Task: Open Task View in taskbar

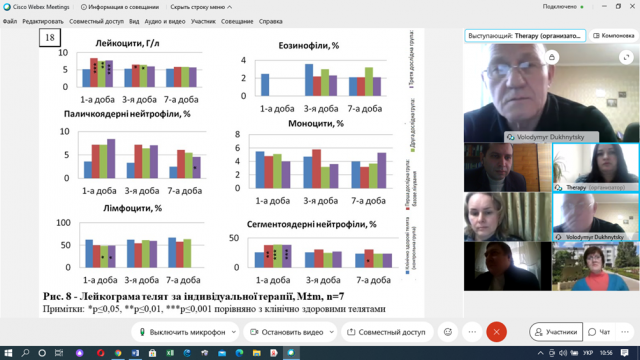Action: pos(59,353)
